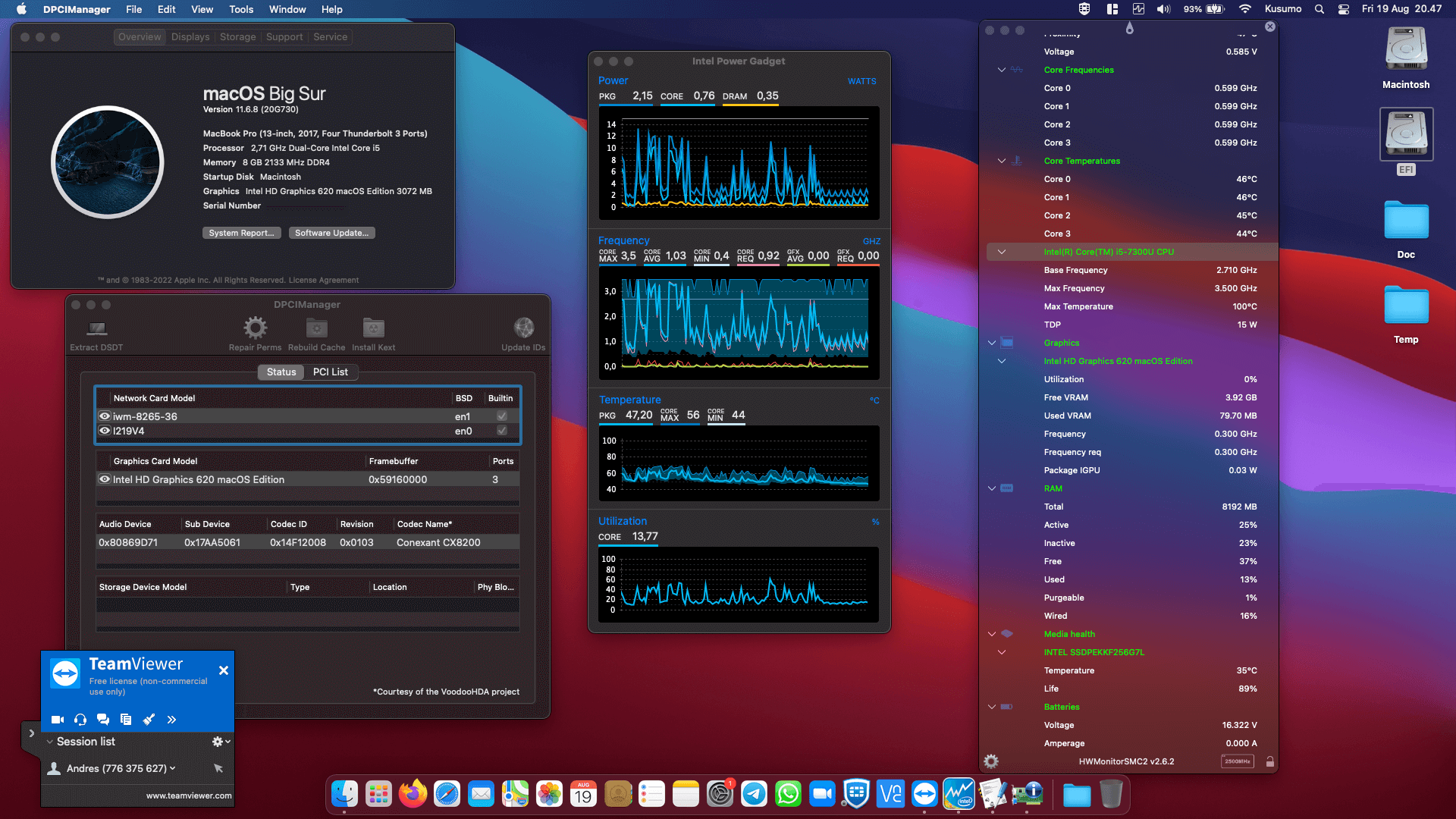The height and width of the screenshot is (819, 1456).
Task: Launch Telegram from the Dock
Action: 754,794
